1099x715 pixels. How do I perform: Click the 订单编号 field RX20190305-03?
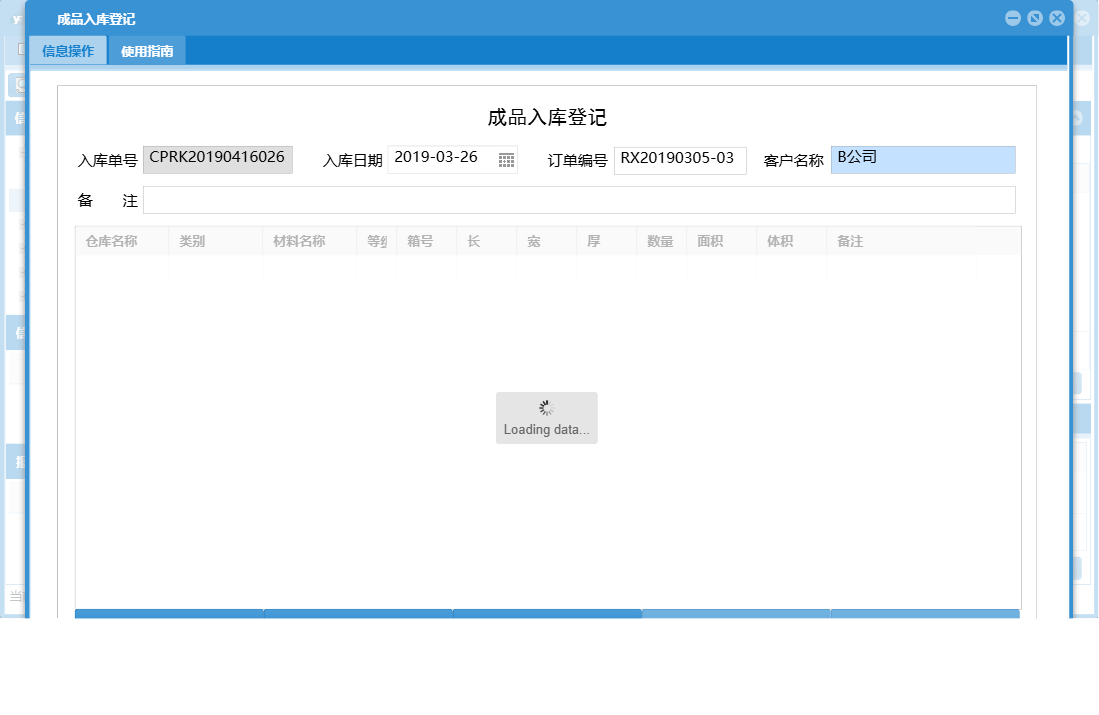tap(680, 159)
